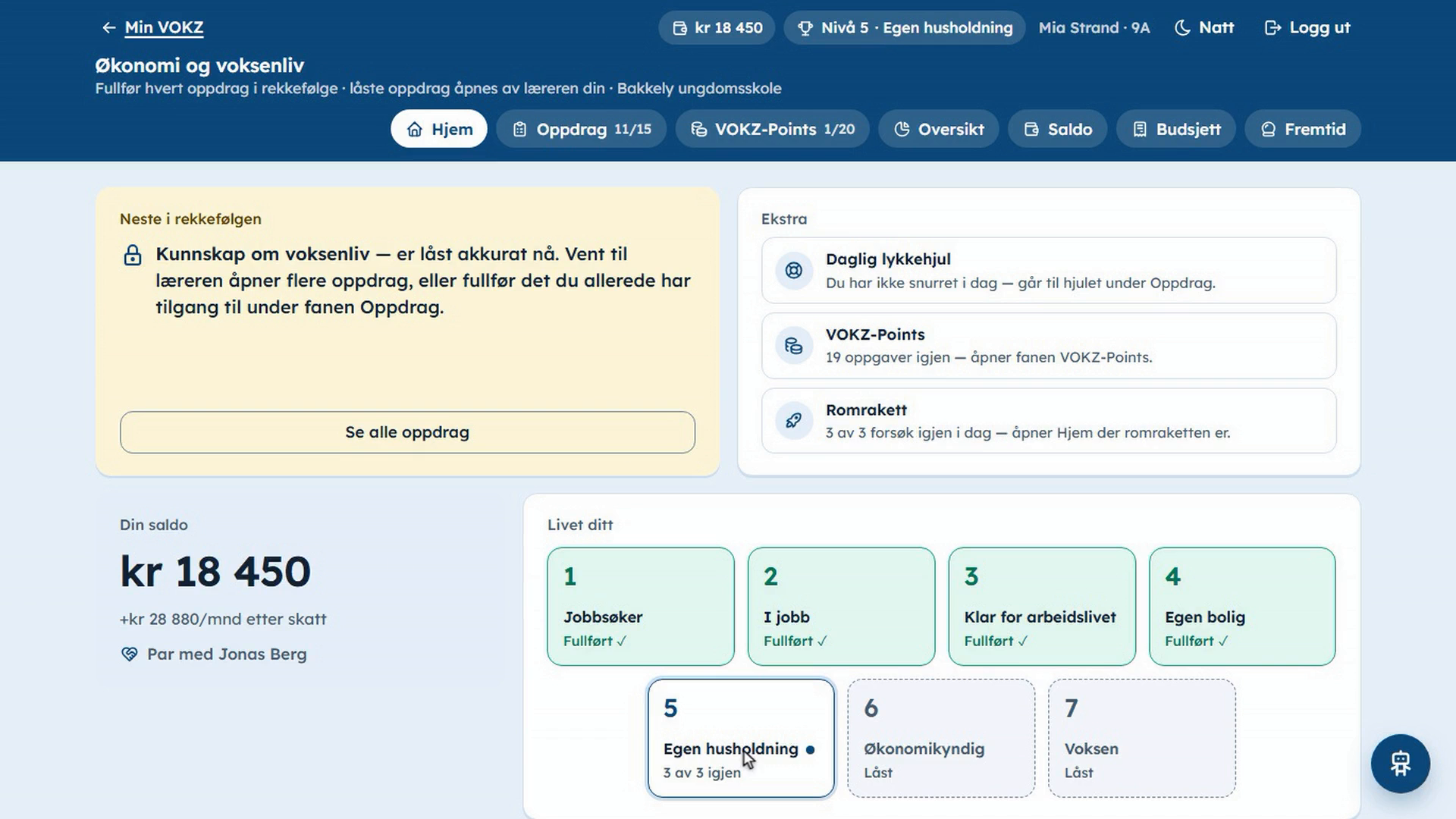Click the Romrakett rocket icon
Screen dimensions: 1456x819
794,421
